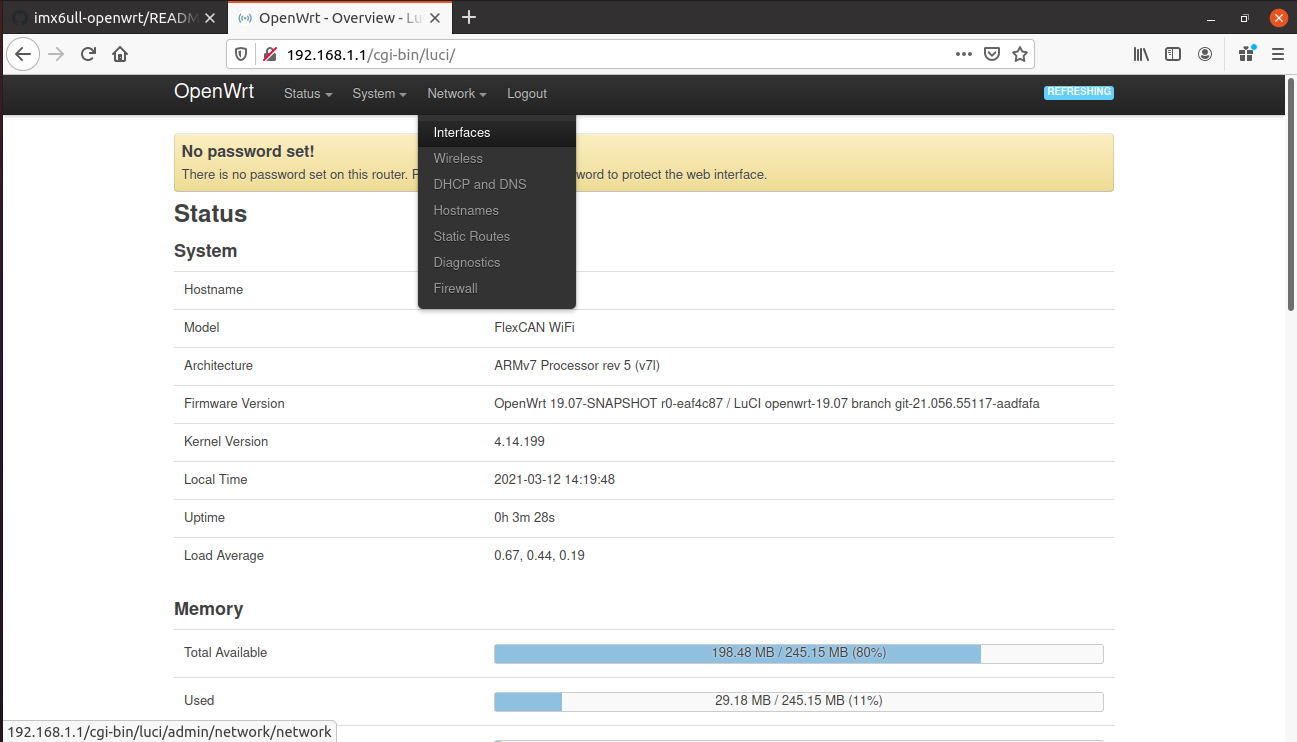Image resolution: width=1297 pixels, height=742 pixels.
Task: Click the FlexCAN WiFi model value
Action: 534,327
